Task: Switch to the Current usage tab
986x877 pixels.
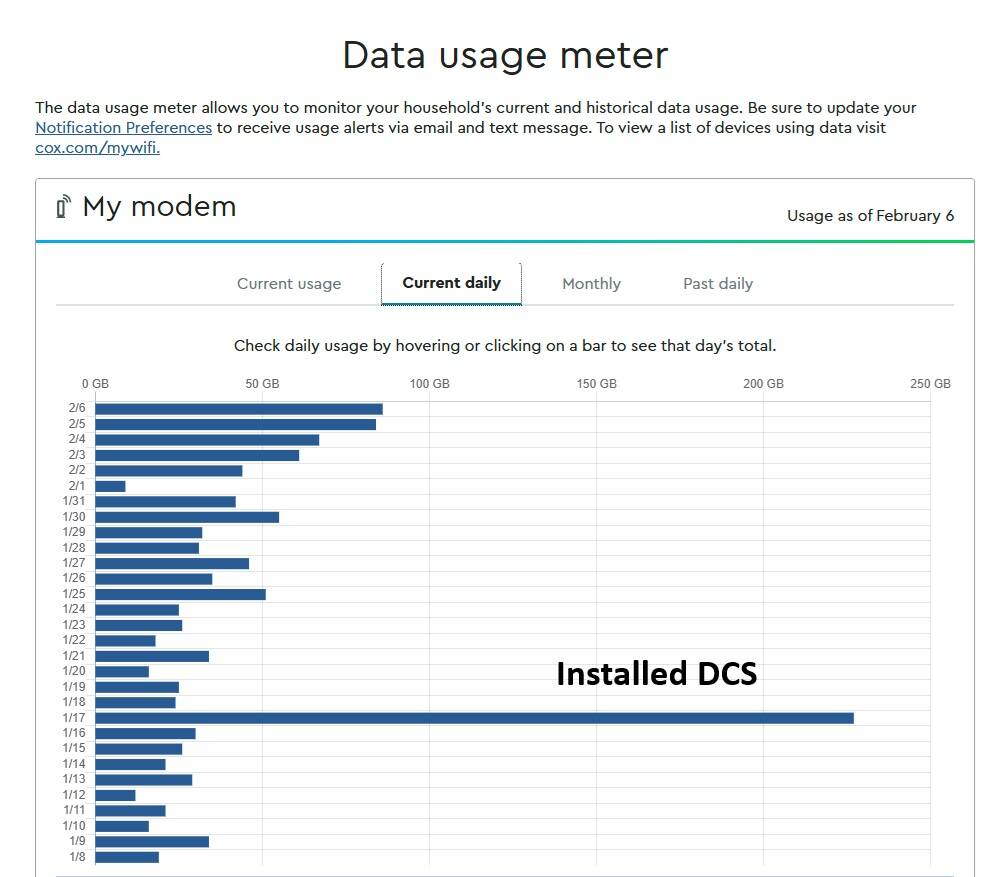Action: [x=289, y=284]
